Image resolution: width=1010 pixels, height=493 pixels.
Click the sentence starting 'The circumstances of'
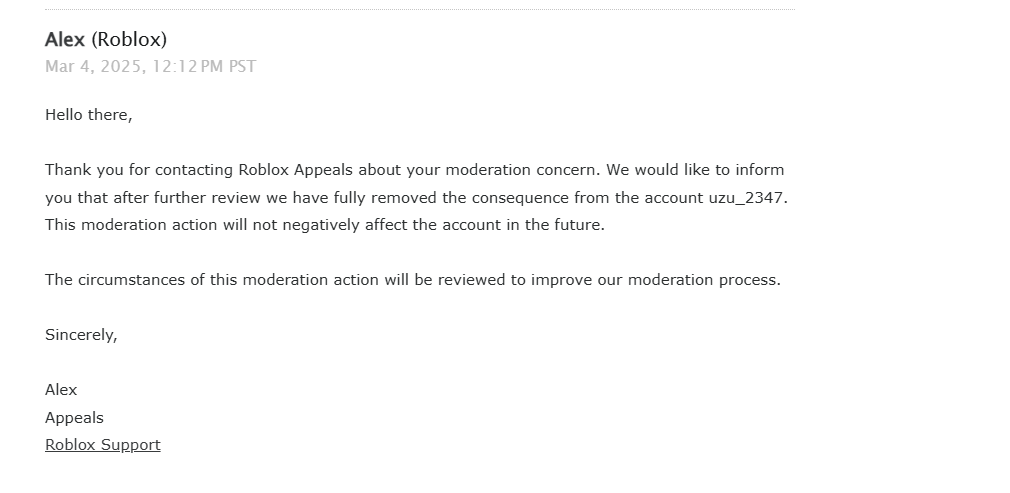click(x=413, y=280)
